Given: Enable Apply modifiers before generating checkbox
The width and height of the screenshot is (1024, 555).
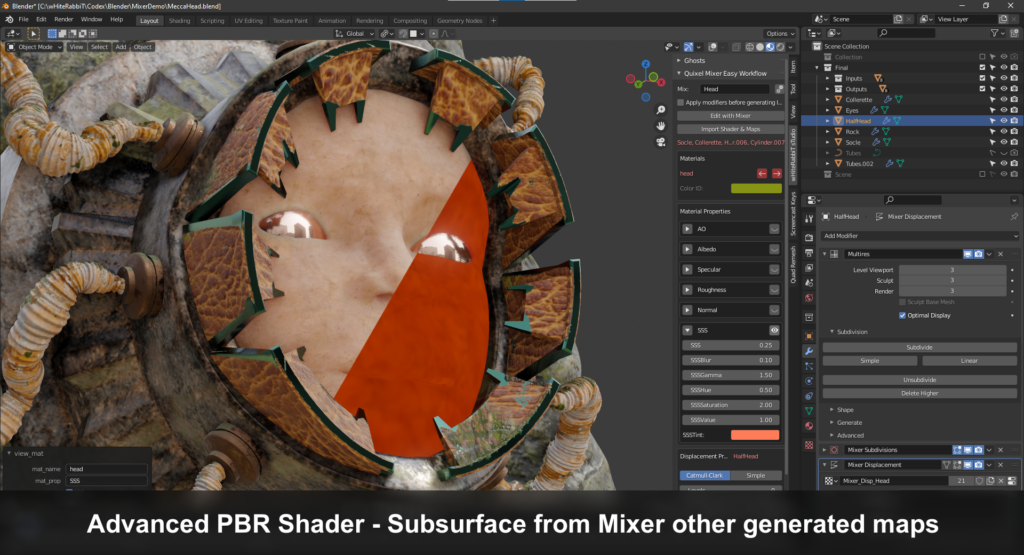Looking at the screenshot, I should pos(681,103).
